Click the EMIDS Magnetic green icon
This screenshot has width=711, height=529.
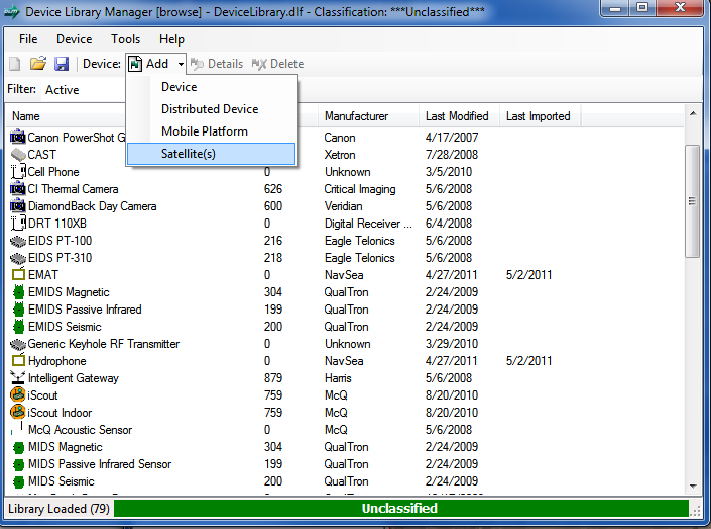coord(18,292)
